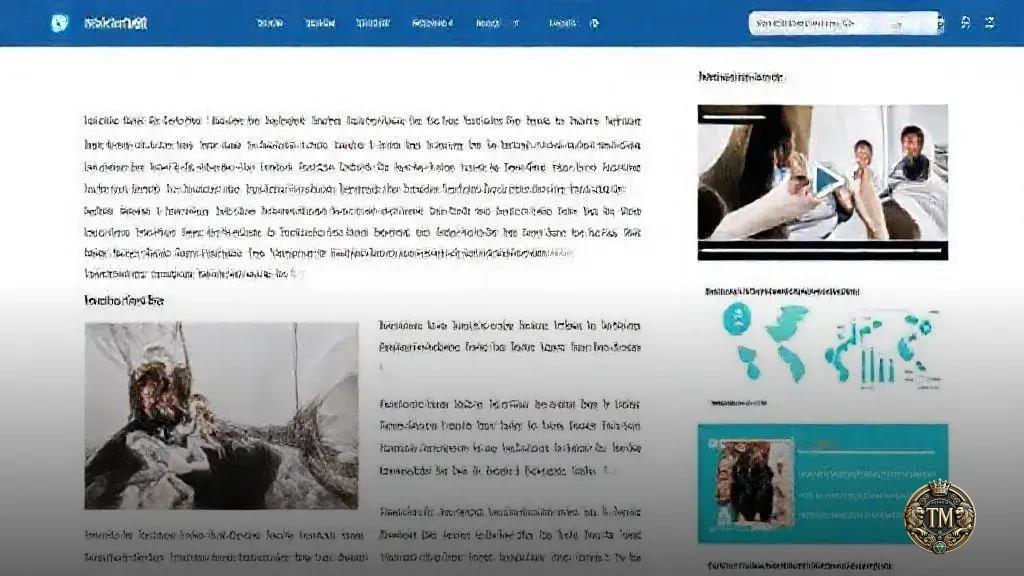Click the icon following the last navbar link
Image resolution: width=1024 pixels, height=576 pixels.
(595, 22)
